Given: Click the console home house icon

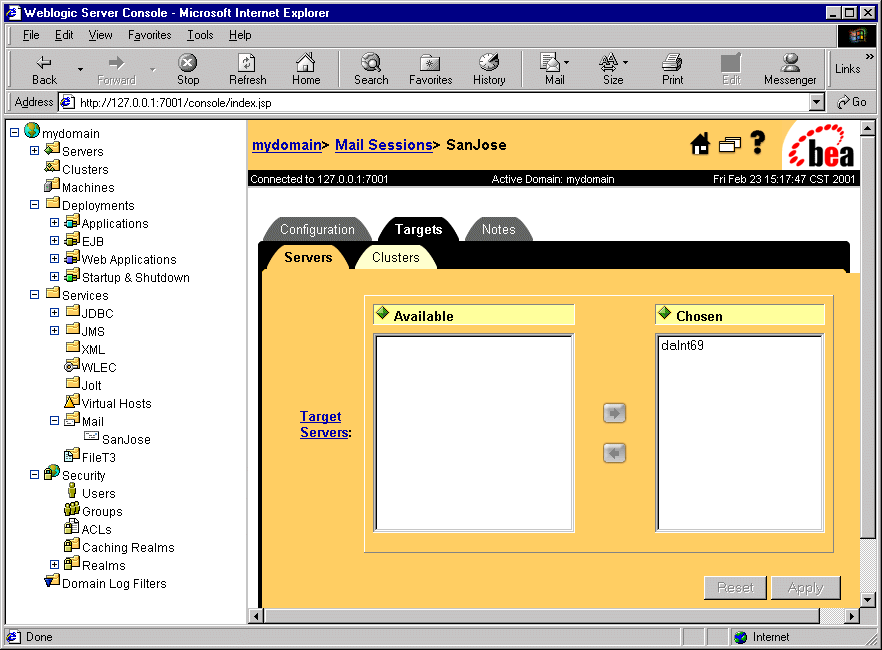Looking at the screenshot, I should [700, 145].
